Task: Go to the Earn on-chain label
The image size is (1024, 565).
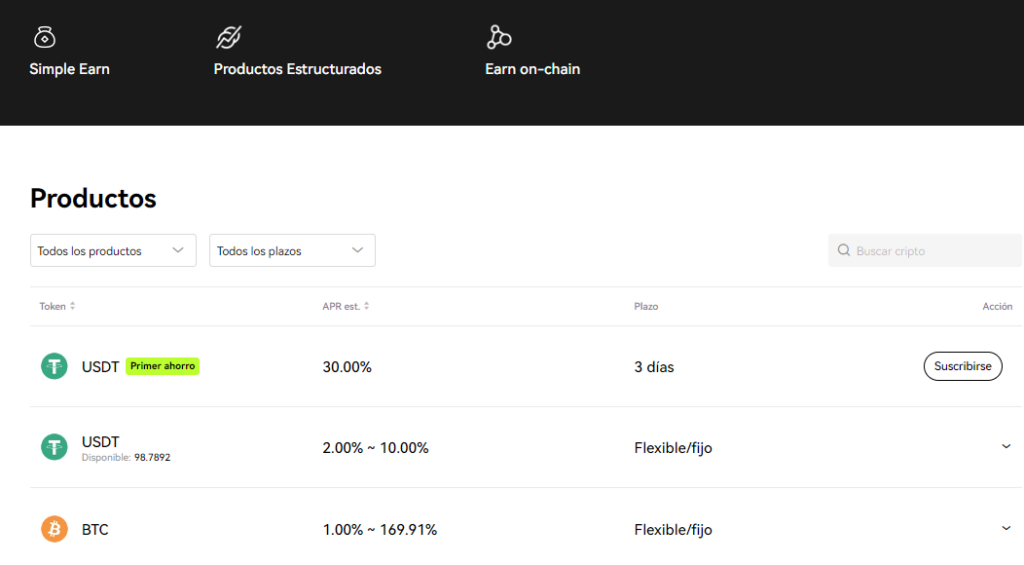Action: [x=532, y=69]
